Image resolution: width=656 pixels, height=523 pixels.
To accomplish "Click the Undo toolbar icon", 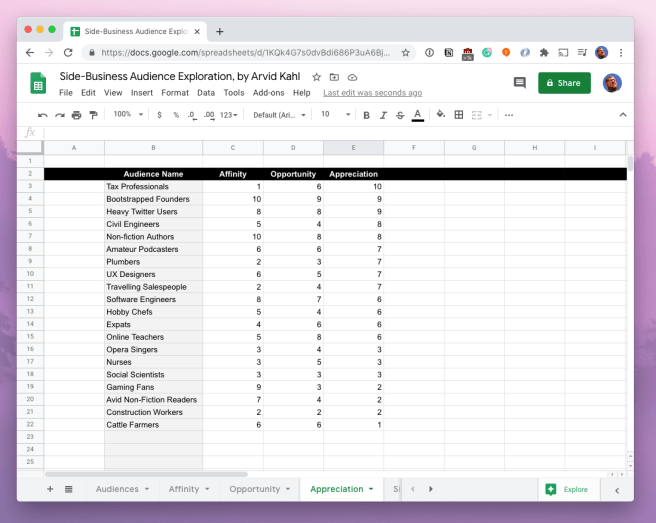I will click(43, 115).
